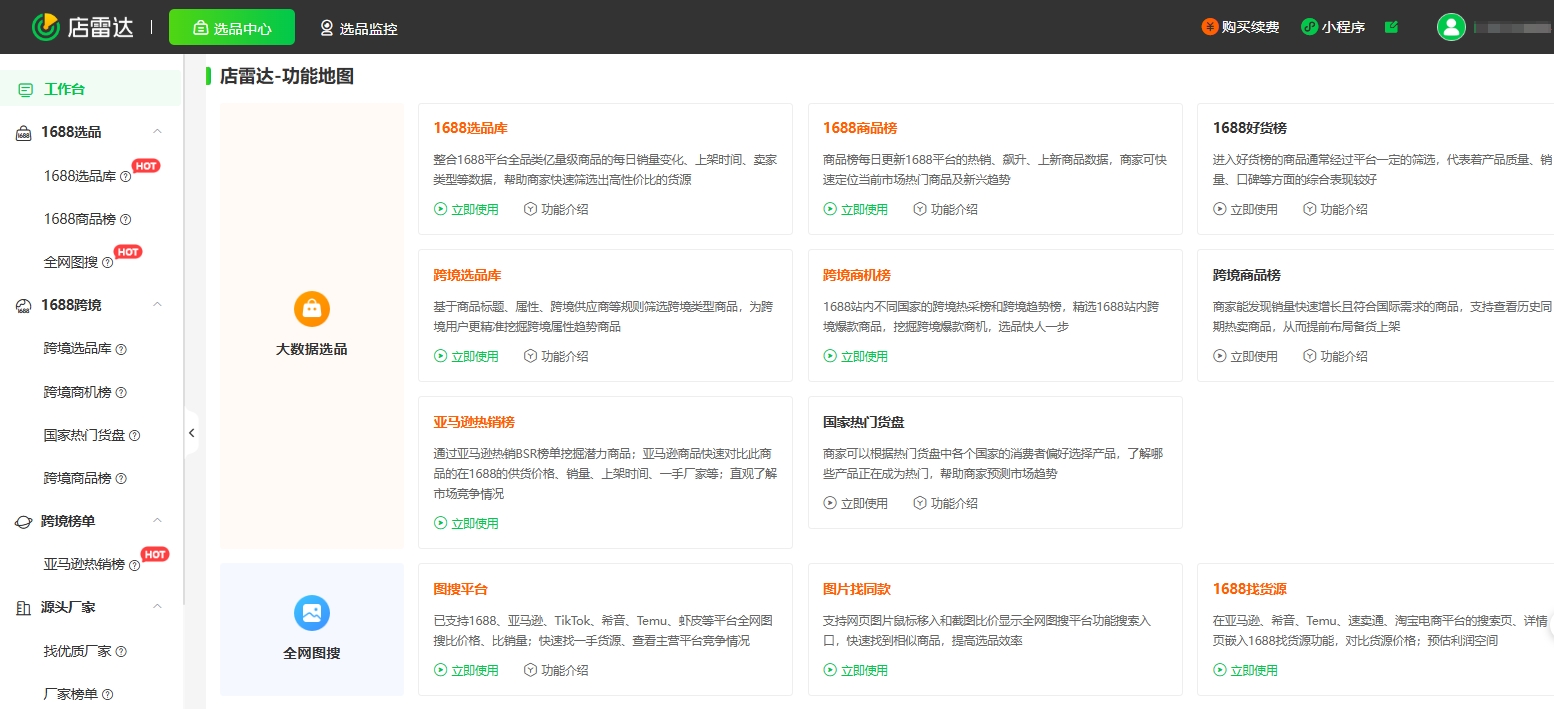The image size is (1554, 709).
Task: Click the 1688商品榜 card title
Action: point(860,128)
